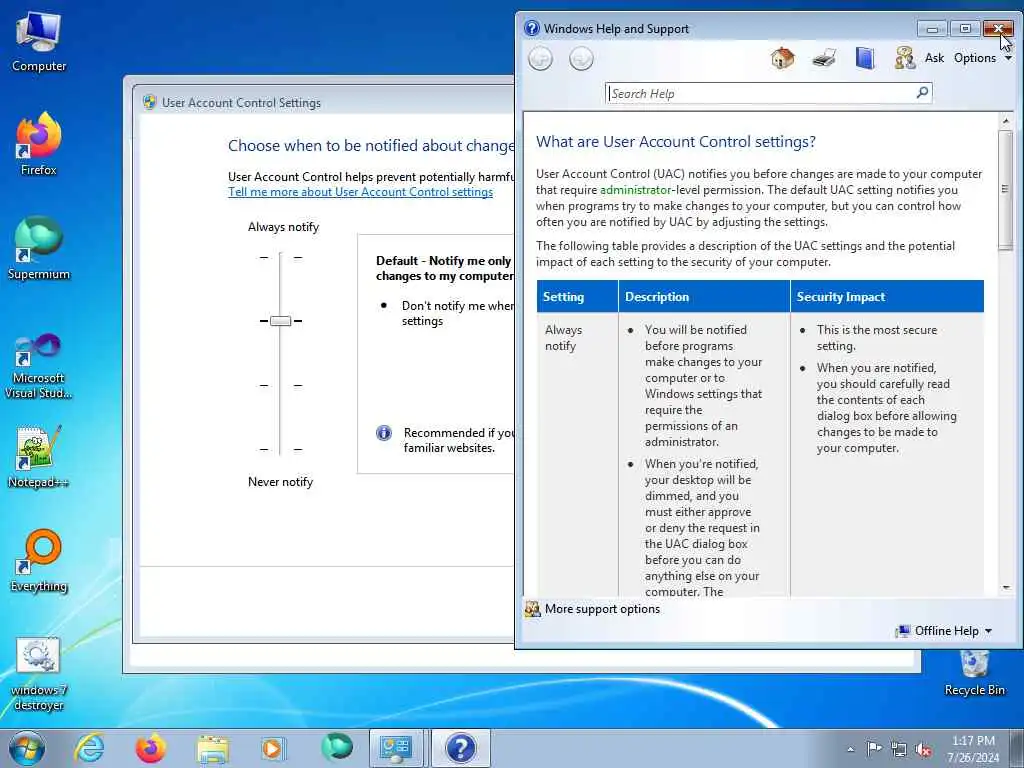Screen dimensions: 1024x768
Task: Browse Help contents via blue book icon
Action: 865,58
